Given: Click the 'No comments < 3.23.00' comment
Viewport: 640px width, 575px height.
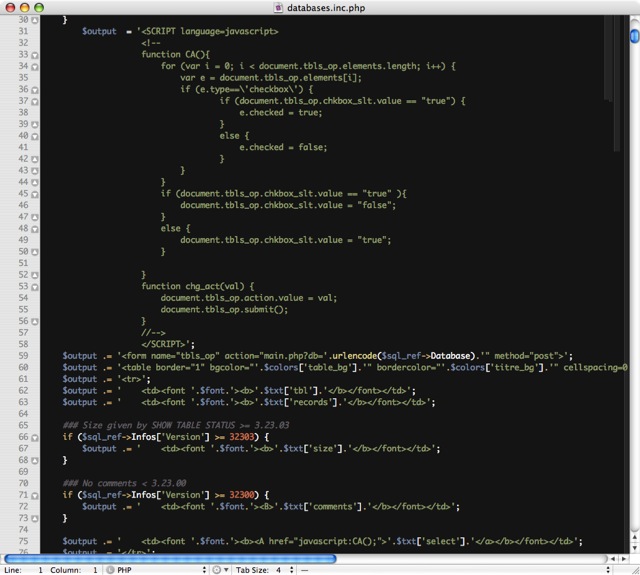Looking at the screenshot, I should click(x=124, y=483).
